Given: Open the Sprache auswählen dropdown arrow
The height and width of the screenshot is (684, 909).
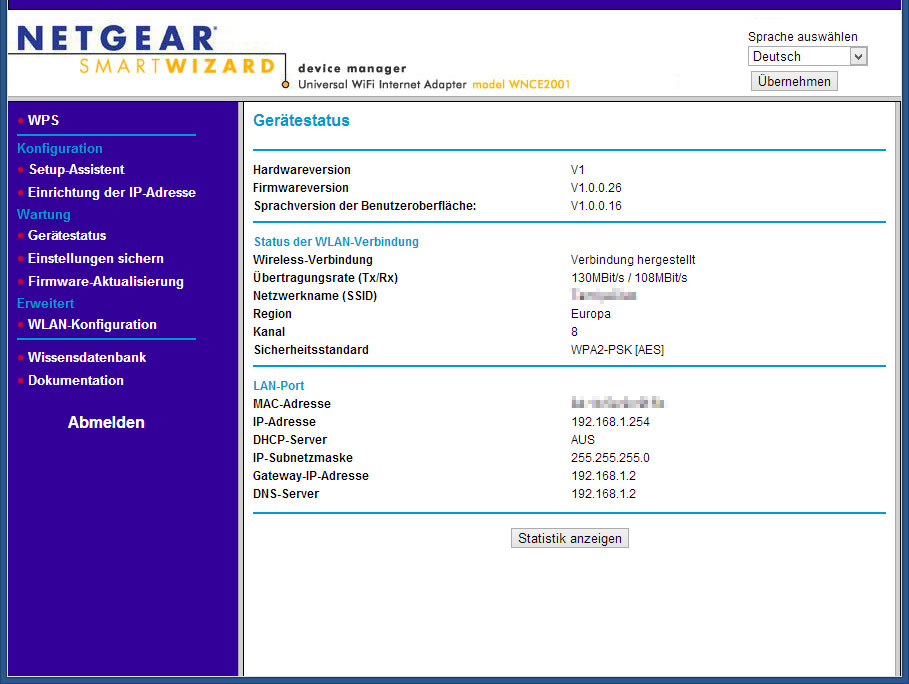Looking at the screenshot, I should click(x=859, y=56).
